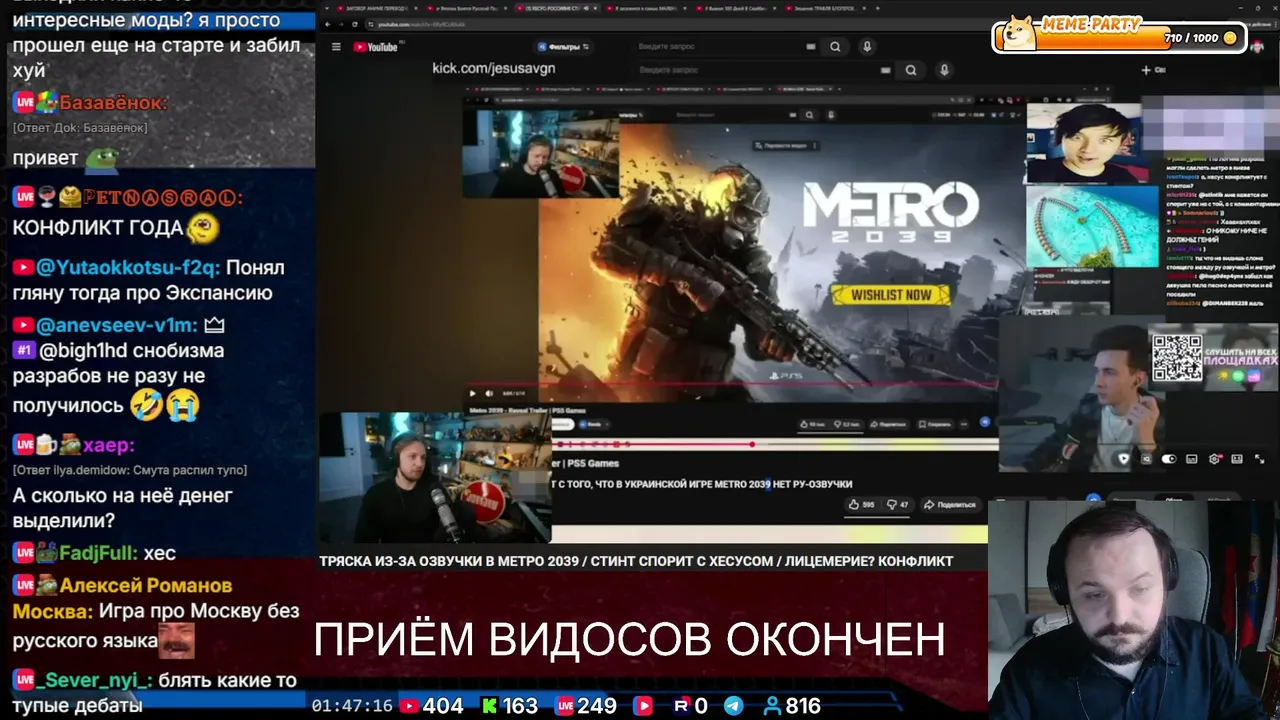This screenshot has width=1280, height=720.
Task: Click the WISHLIST NOW button in Metro trailer
Action: pos(890,294)
